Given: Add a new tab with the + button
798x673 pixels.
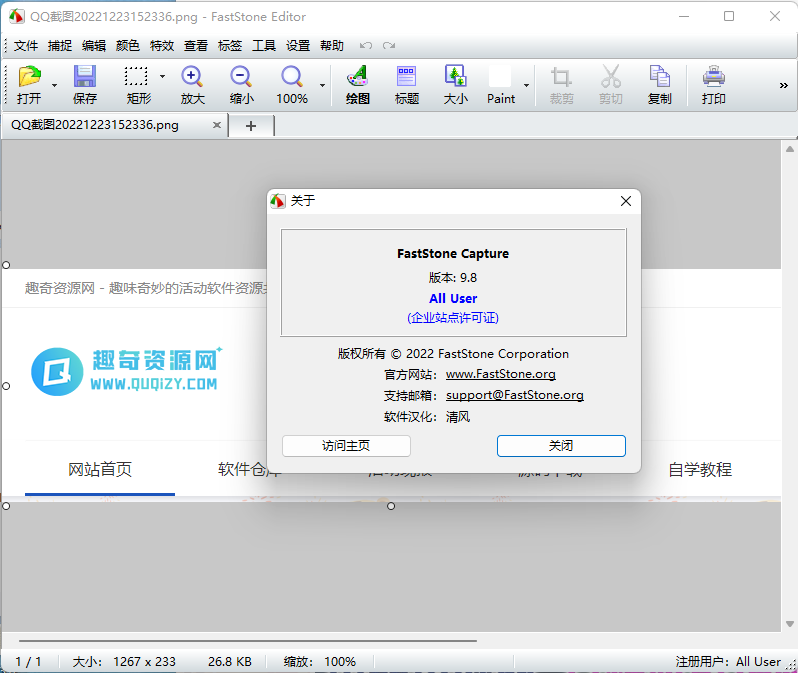Looking at the screenshot, I should click(251, 125).
